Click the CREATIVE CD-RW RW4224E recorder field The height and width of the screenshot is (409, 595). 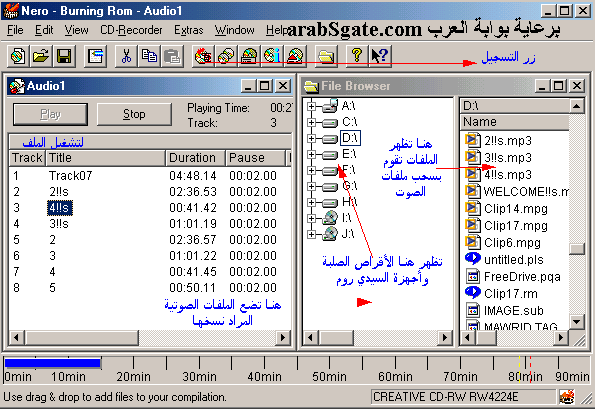pos(463,397)
